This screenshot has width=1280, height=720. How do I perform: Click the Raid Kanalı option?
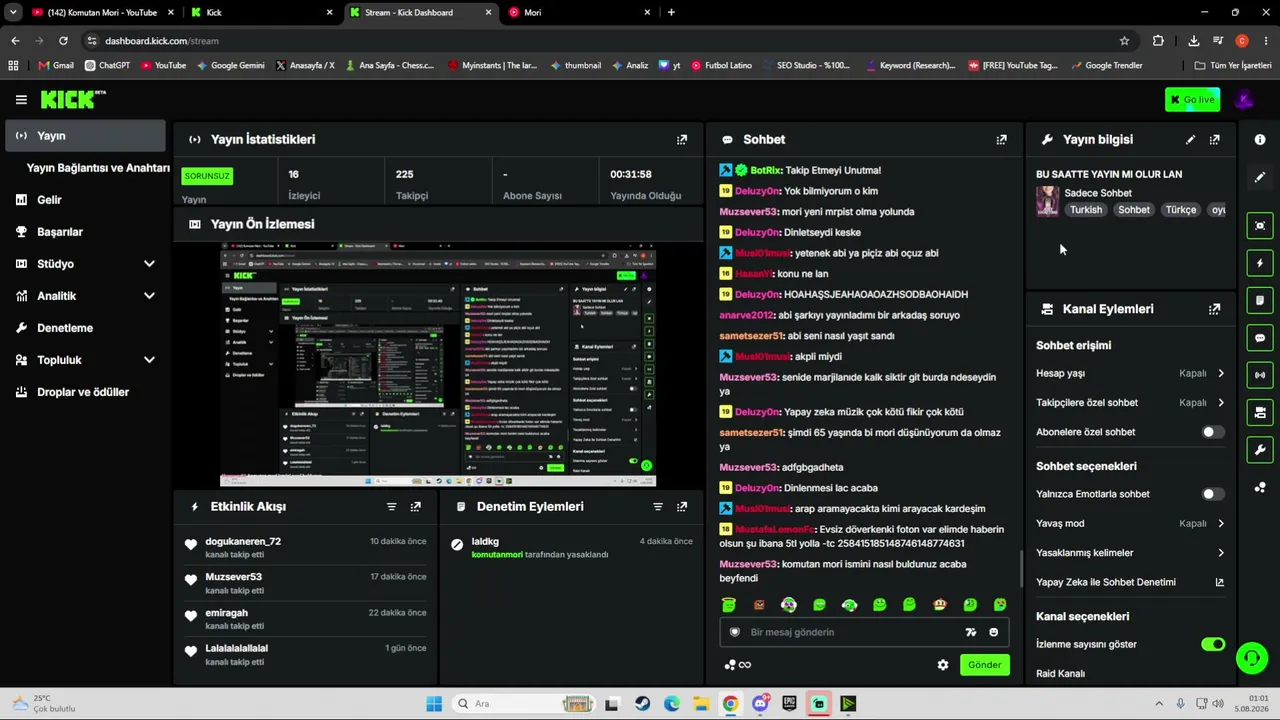(x=1060, y=674)
